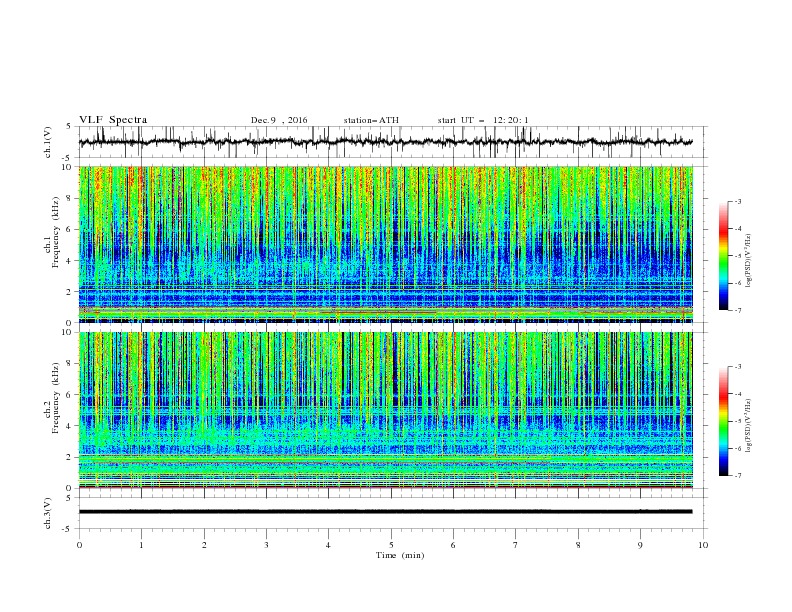This screenshot has width=792, height=612.
Task: Click the time axis tick label '5'
Action: [391, 545]
